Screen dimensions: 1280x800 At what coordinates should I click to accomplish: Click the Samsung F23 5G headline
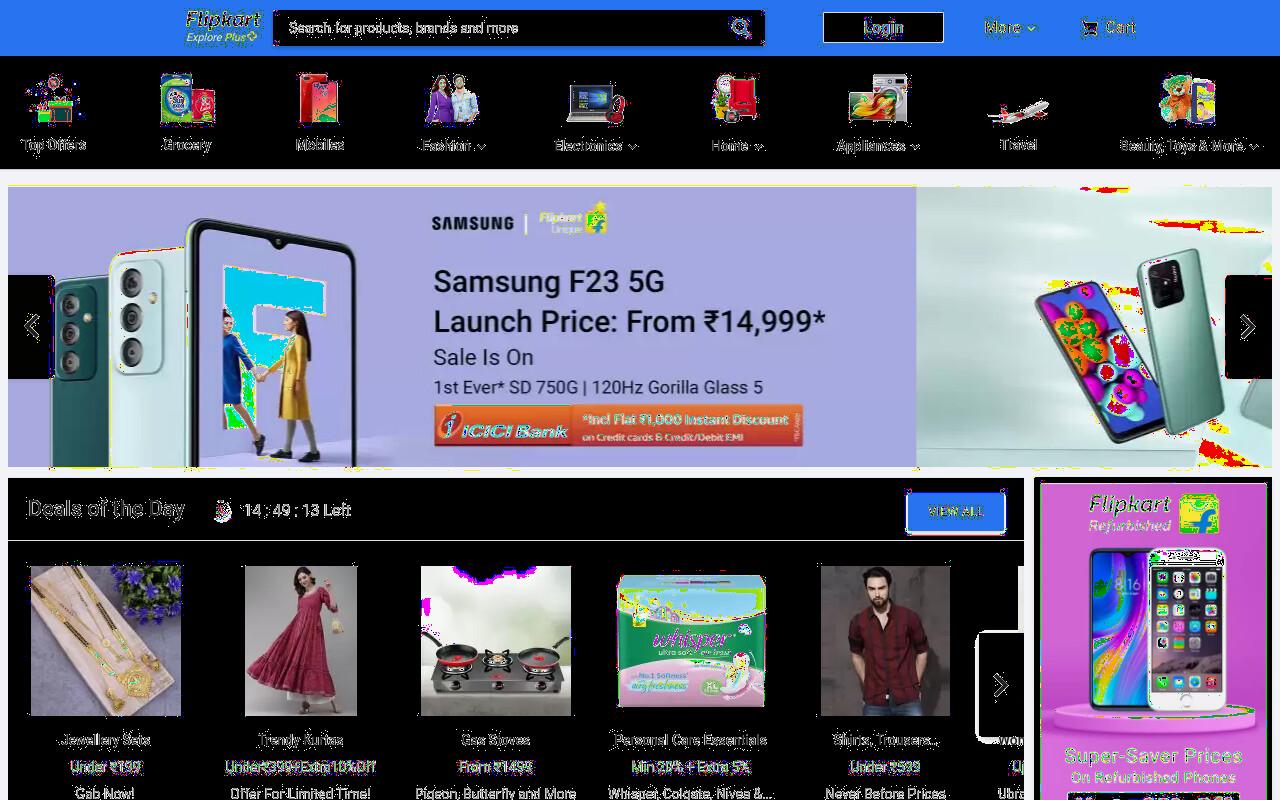[549, 282]
